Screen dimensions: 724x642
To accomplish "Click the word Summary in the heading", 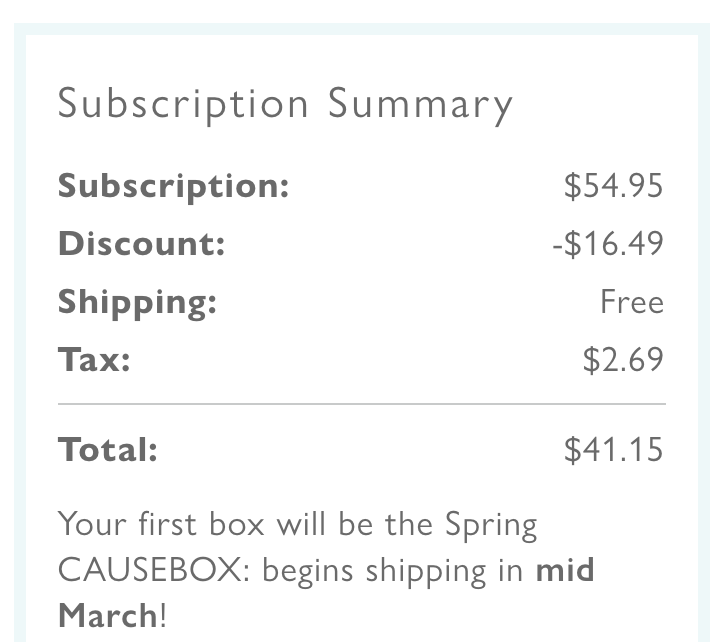I will point(420,106).
